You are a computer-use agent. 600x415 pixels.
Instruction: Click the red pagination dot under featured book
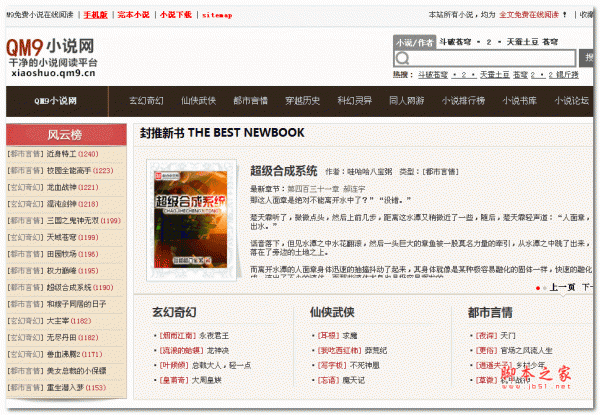pos(538,288)
